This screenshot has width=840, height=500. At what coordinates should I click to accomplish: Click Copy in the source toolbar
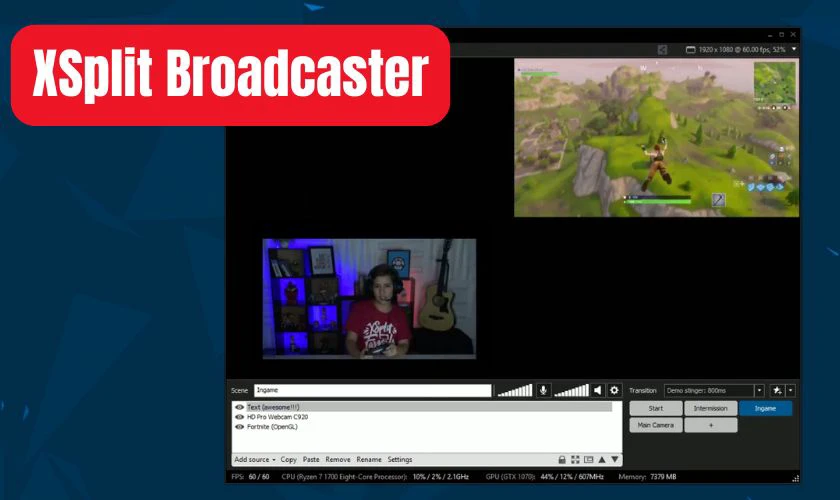click(288, 459)
